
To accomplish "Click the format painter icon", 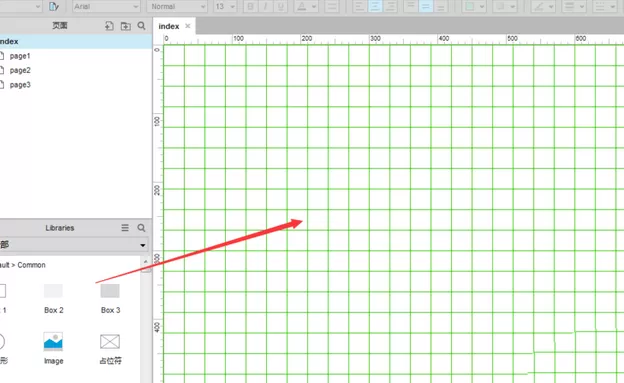I will pos(54,6).
